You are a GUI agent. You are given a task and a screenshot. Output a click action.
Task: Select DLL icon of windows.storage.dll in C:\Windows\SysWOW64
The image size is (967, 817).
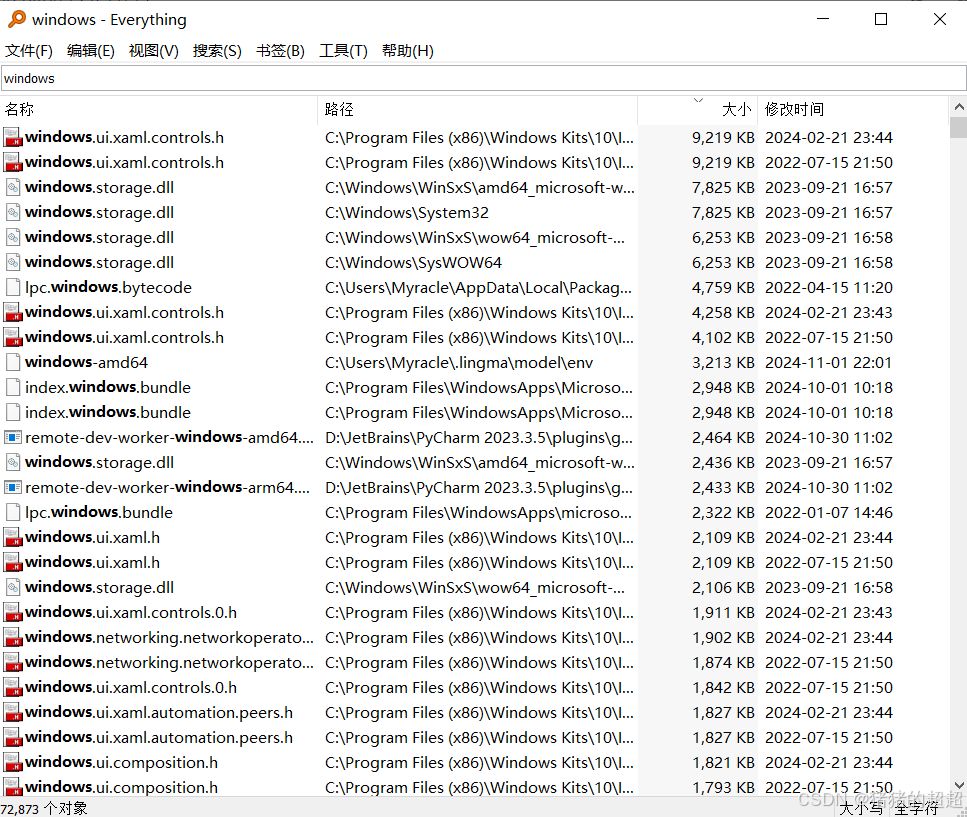click(12, 262)
